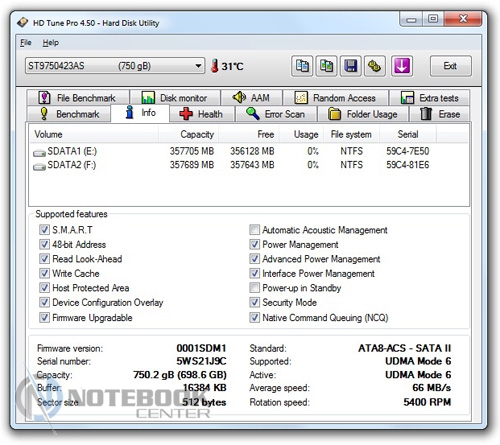Click the firmware version value 0001SDM1
This screenshot has width=500, height=445.
pos(201,348)
